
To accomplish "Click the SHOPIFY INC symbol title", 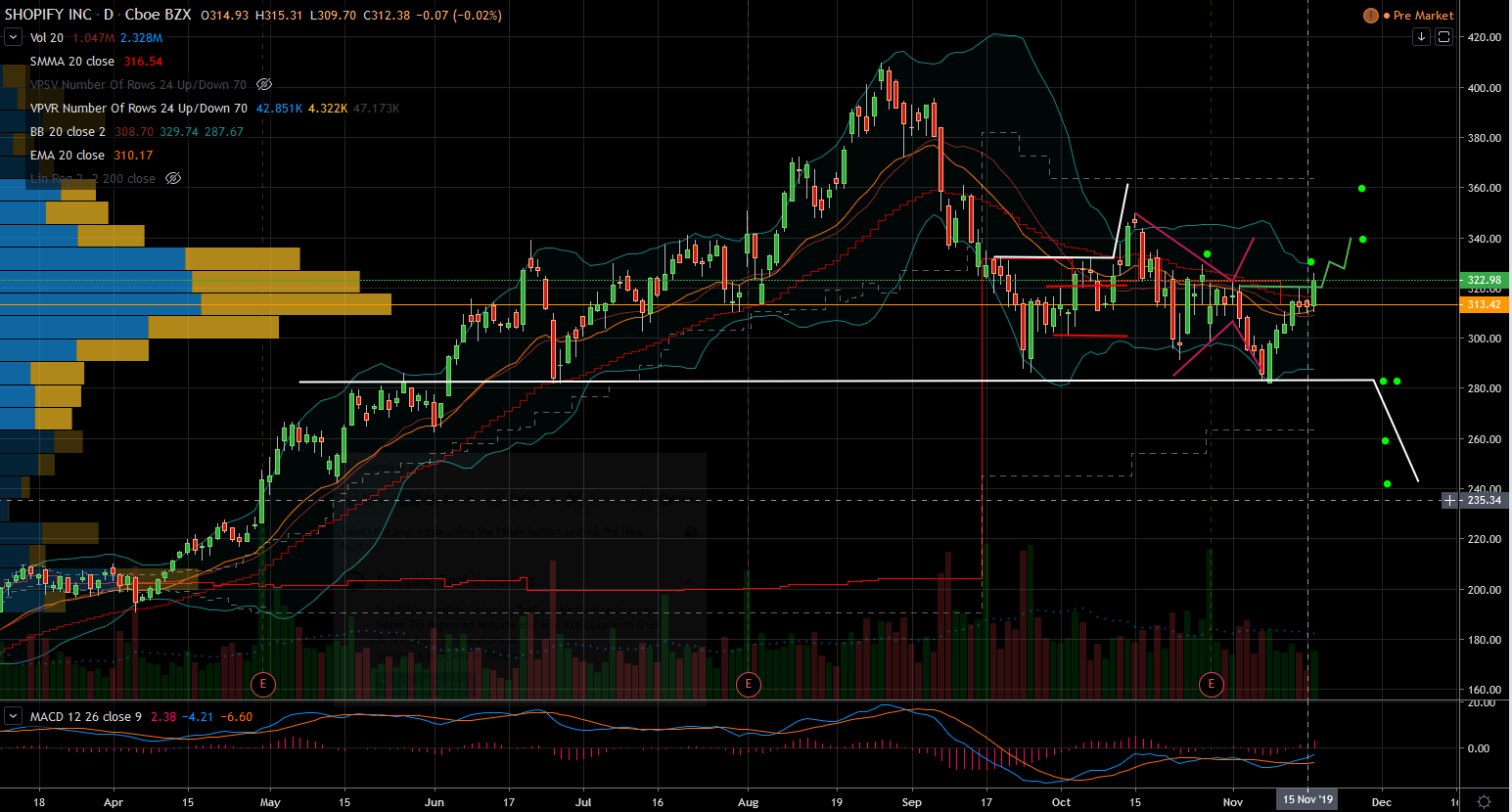I will (x=49, y=15).
